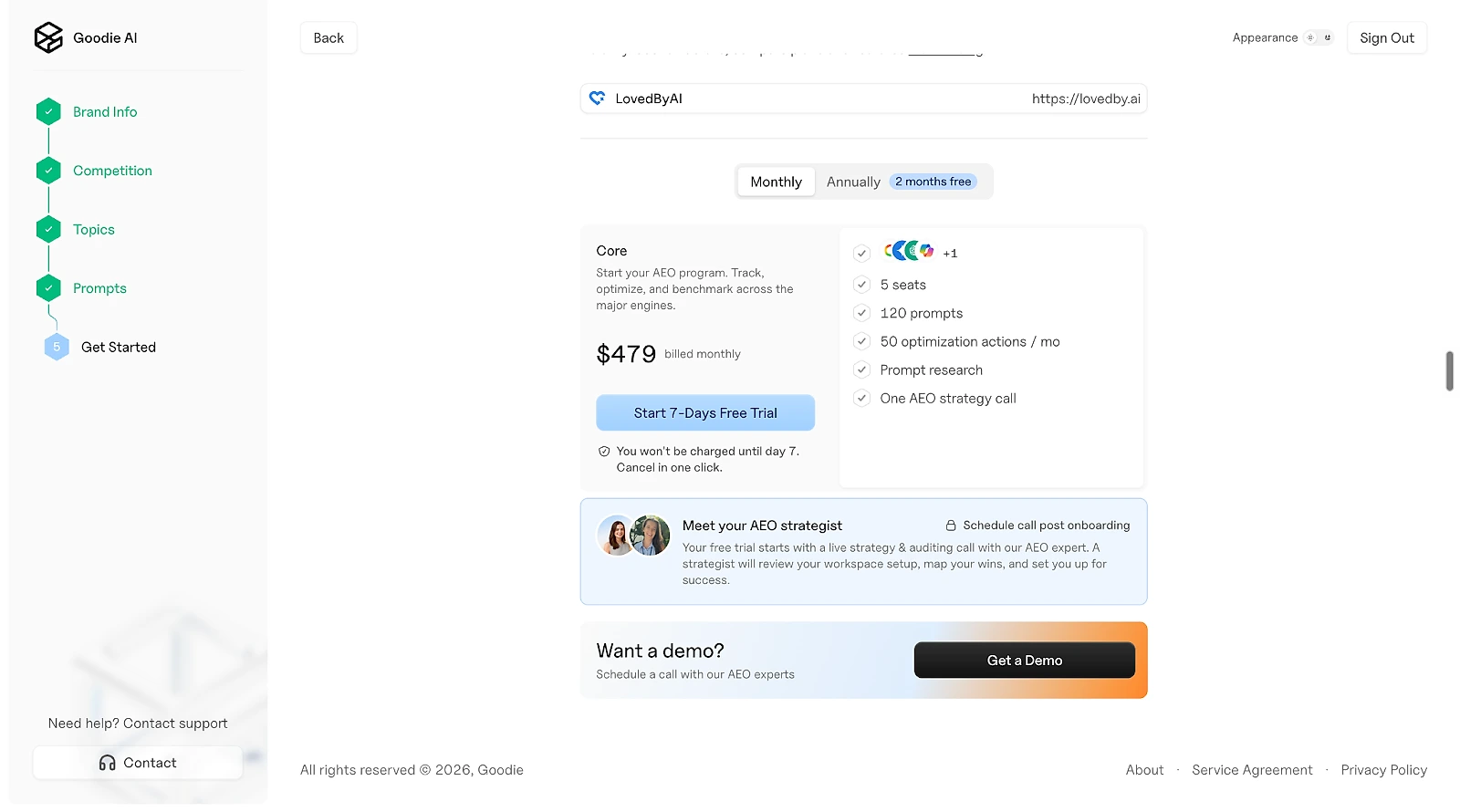This screenshot has width=1460, height=812.
Task: Go to the Prompts step
Action: point(99,288)
